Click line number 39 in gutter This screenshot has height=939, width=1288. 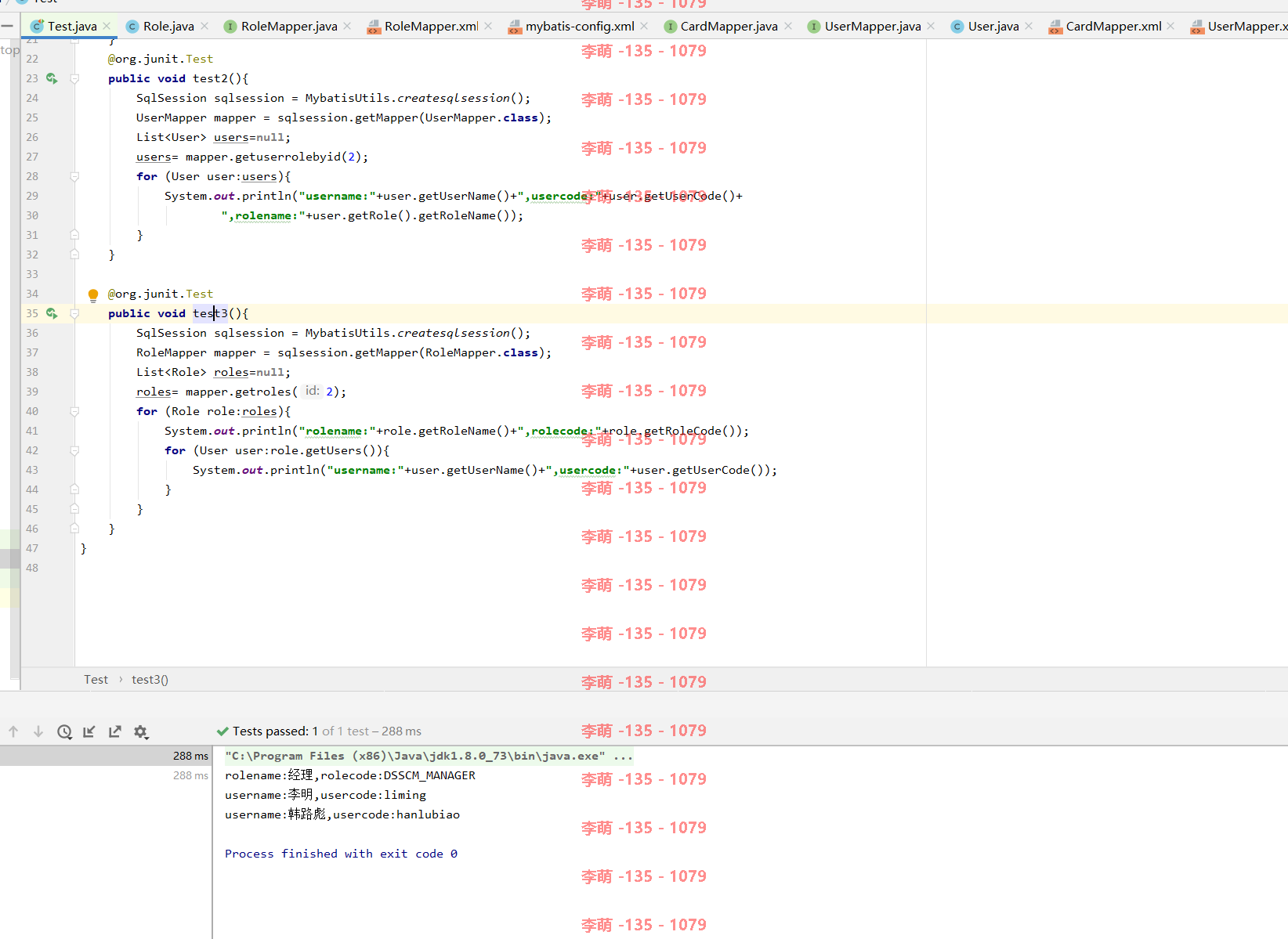coord(32,392)
